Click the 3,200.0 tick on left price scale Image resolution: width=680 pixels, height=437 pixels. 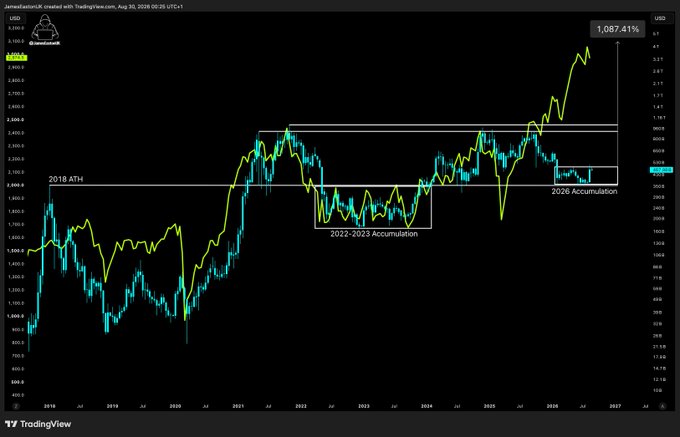click(x=17, y=28)
